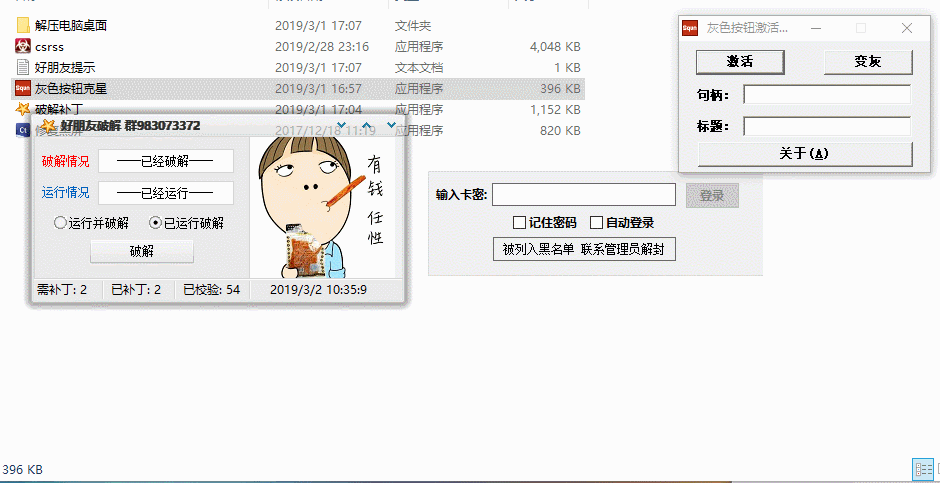This screenshot has width=940, height=483.
Task: Switch to details view icon in status bar
Action: [922, 469]
